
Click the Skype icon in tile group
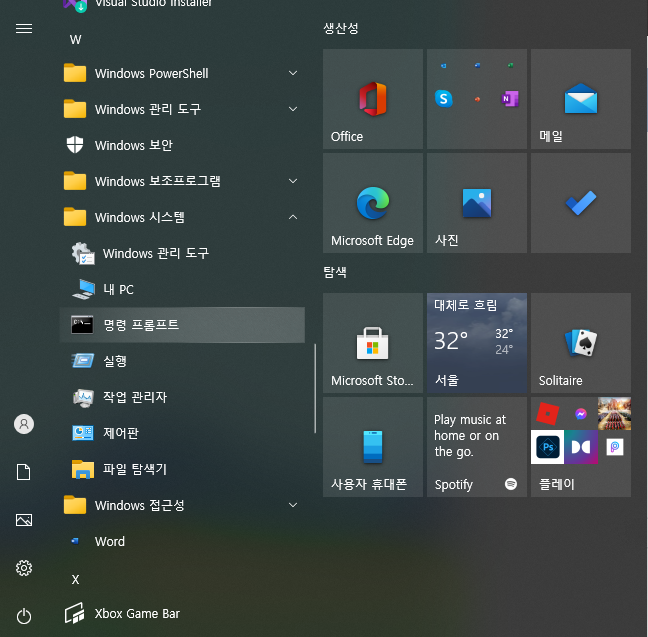(444, 99)
